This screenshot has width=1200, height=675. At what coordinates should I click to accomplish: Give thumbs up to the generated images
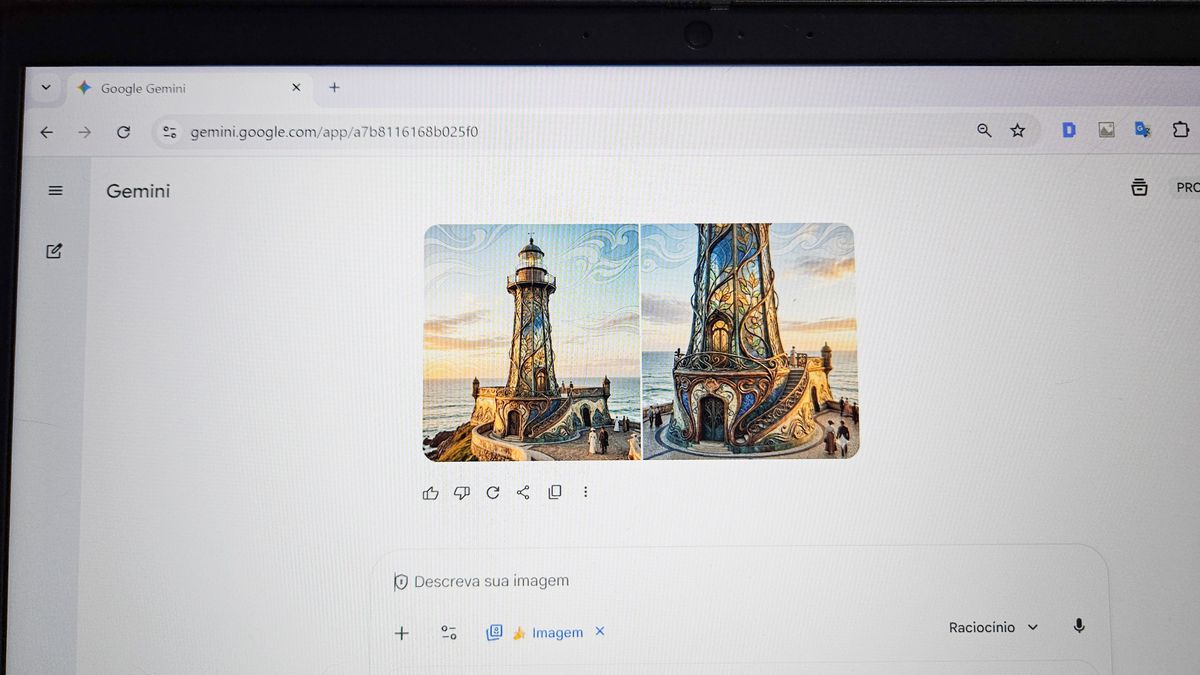431,492
